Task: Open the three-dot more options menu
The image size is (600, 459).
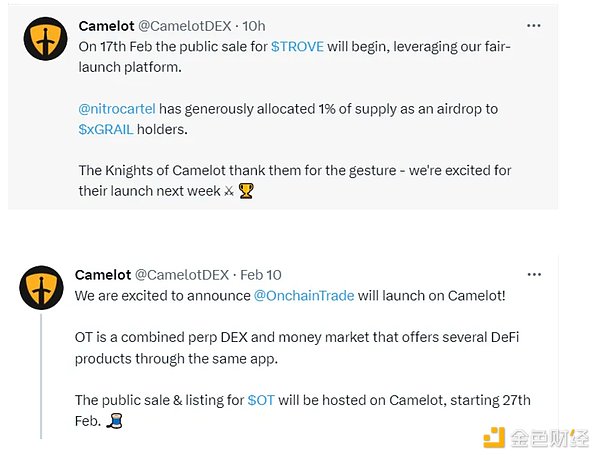Action: click(x=535, y=25)
